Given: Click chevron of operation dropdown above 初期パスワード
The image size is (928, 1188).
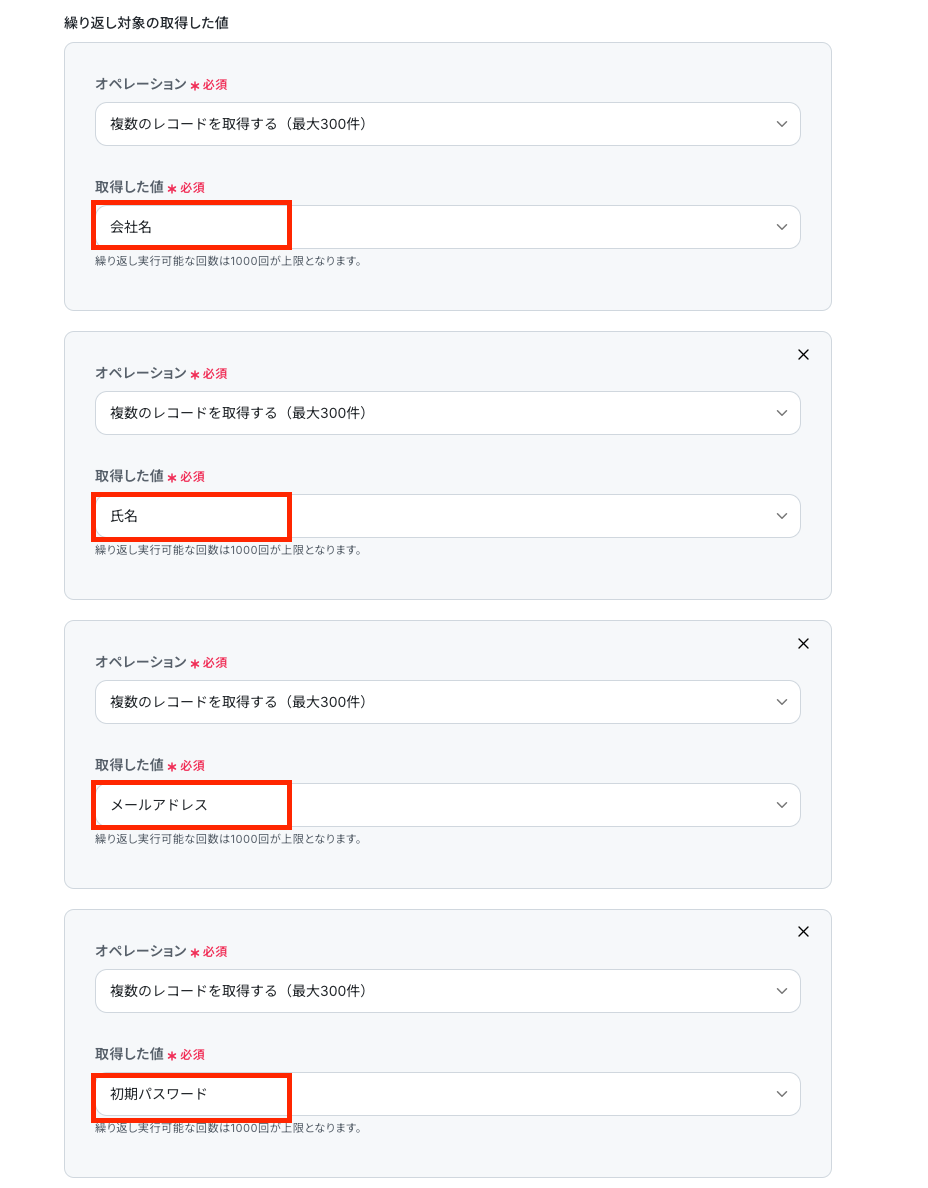Looking at the screenshot, I should 782,991.
